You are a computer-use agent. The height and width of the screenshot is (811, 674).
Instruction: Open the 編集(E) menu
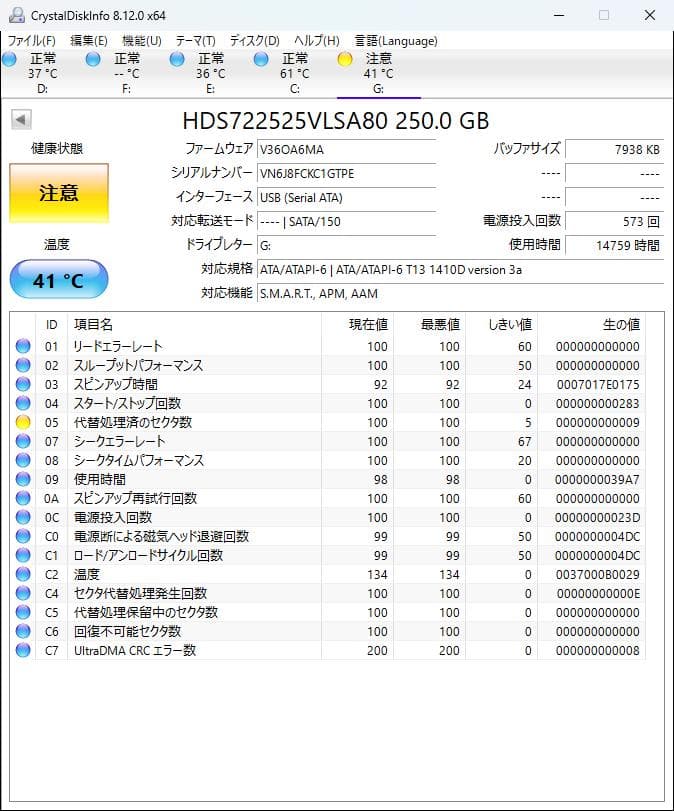89,41
